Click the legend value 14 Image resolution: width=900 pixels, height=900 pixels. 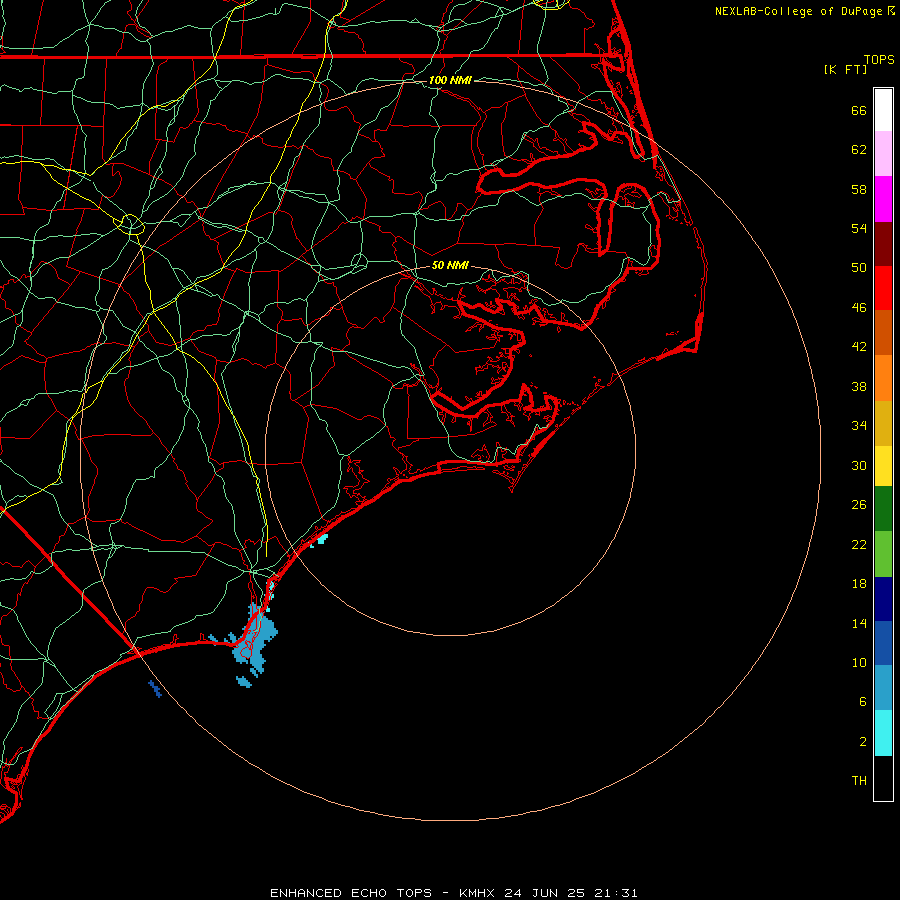coord(859,623)
